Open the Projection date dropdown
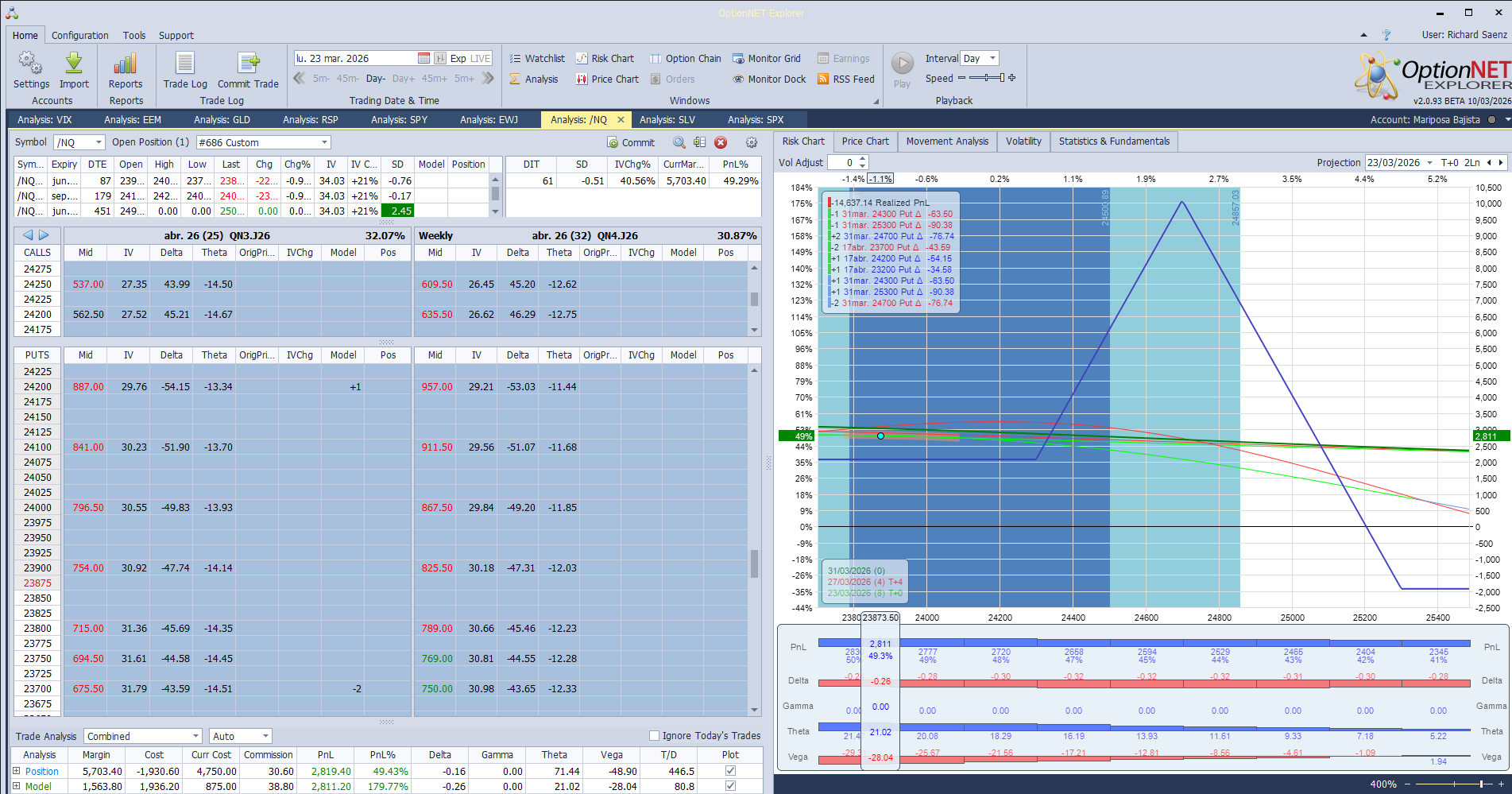 point(1429,162)
